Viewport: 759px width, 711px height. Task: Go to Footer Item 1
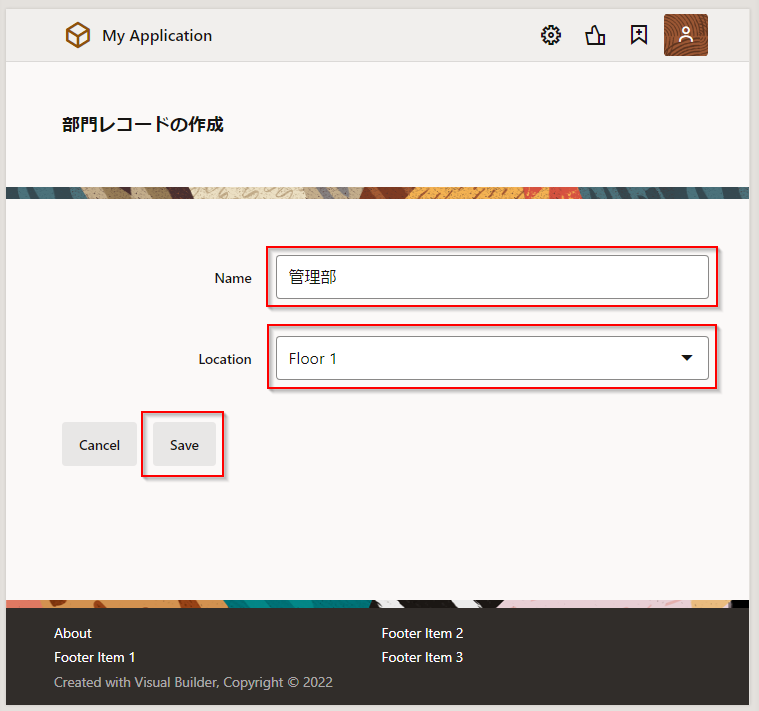point(94,657)
